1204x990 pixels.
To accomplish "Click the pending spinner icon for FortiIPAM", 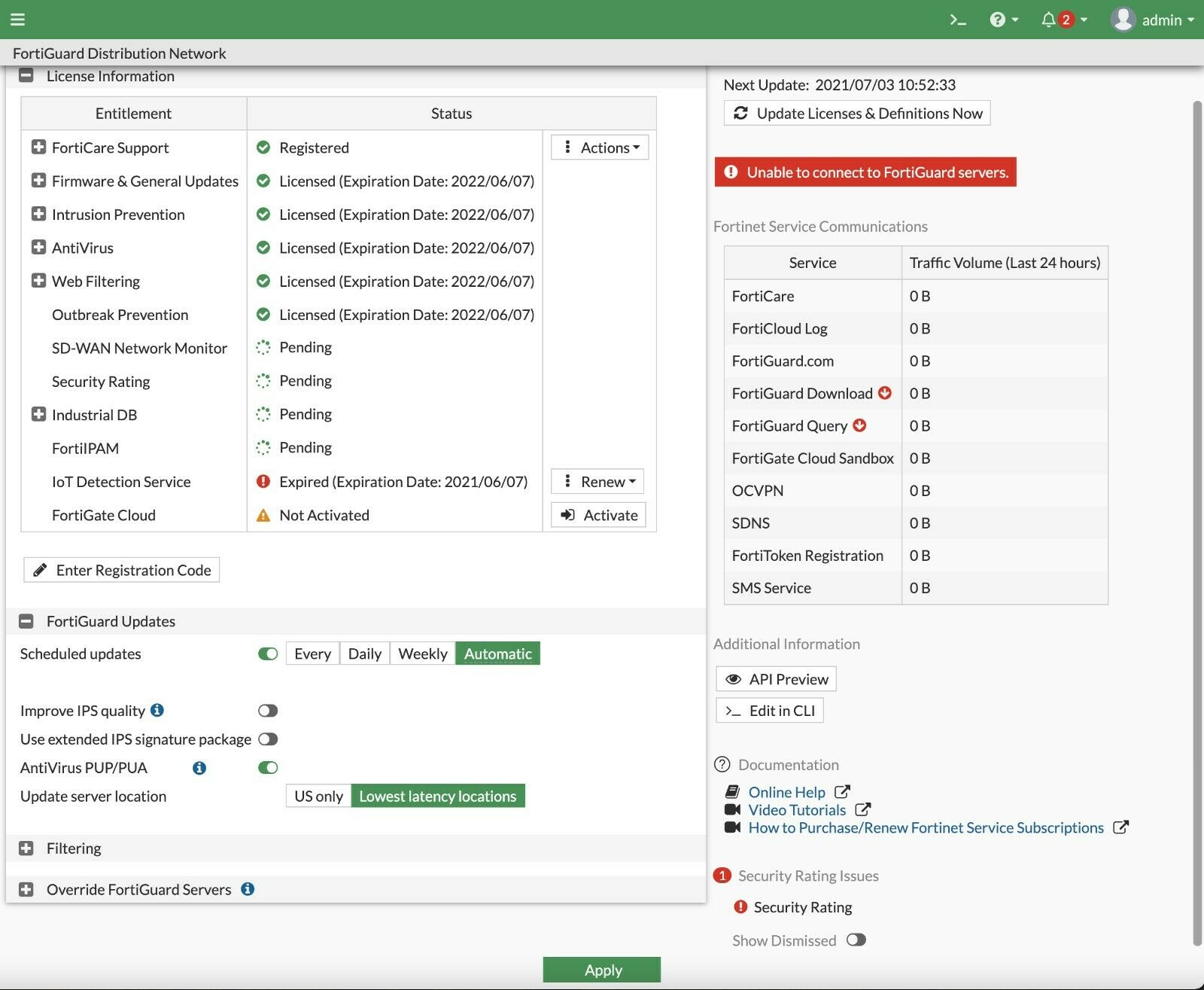I will click(x=263, y=448).
